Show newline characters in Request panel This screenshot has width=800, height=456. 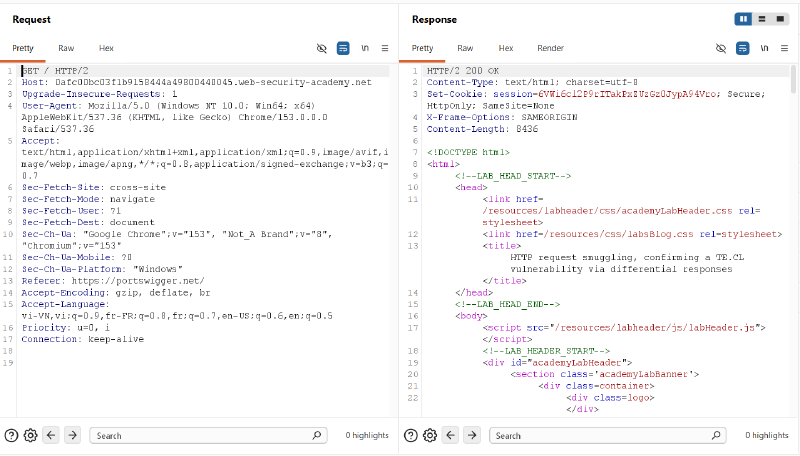tap(365, 48)
